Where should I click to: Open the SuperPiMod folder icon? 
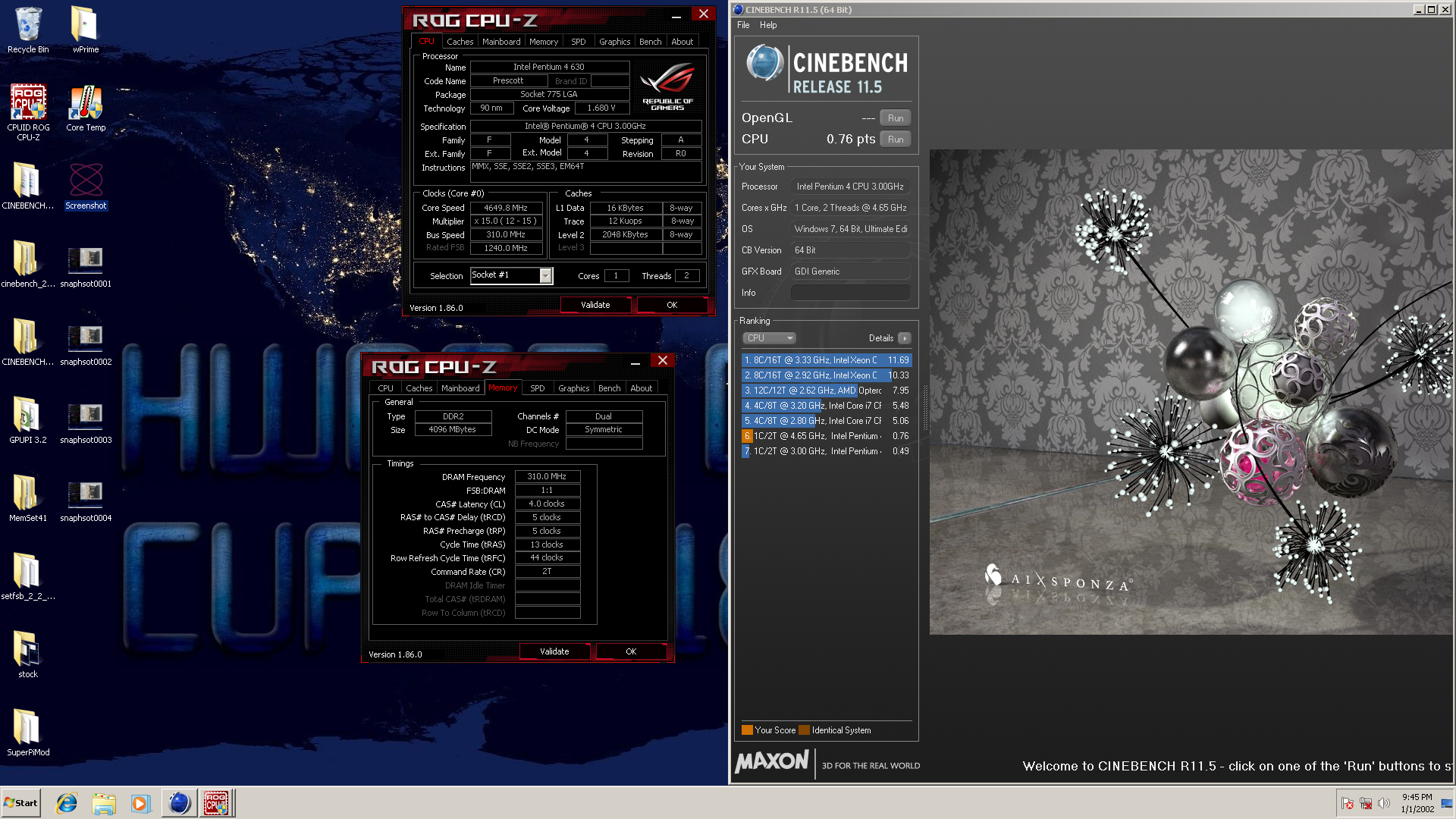pyautogui.click(x=28, y=733)
